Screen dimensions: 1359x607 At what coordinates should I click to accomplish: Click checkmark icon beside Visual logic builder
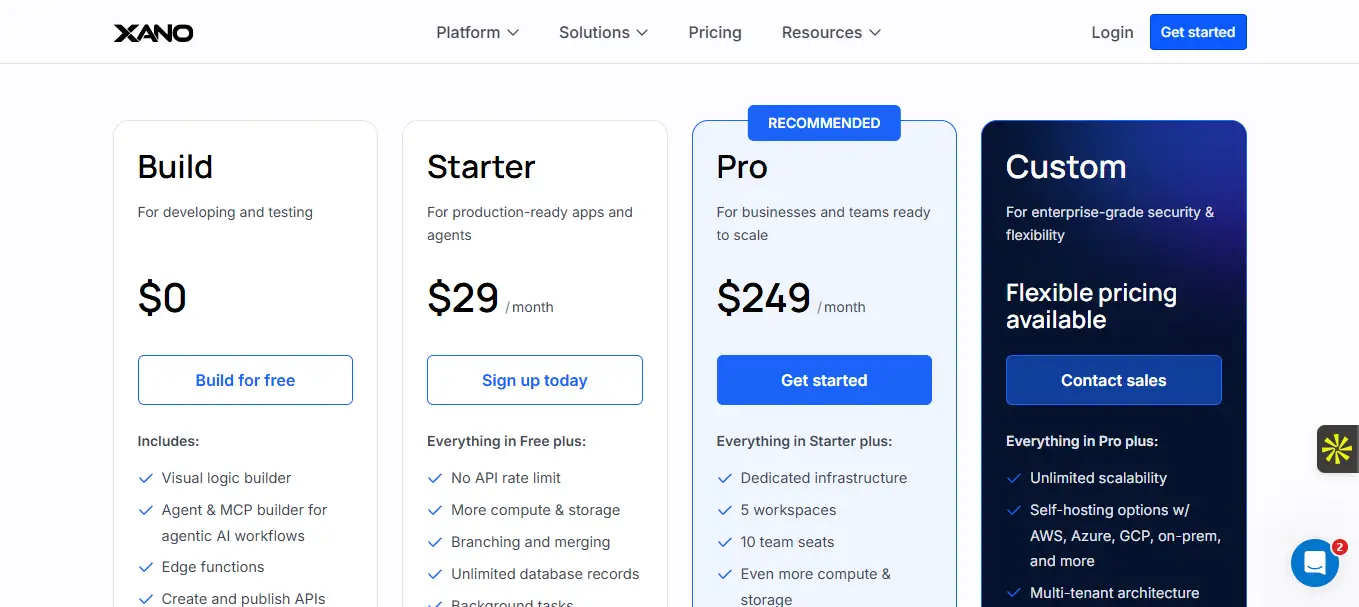146,478
